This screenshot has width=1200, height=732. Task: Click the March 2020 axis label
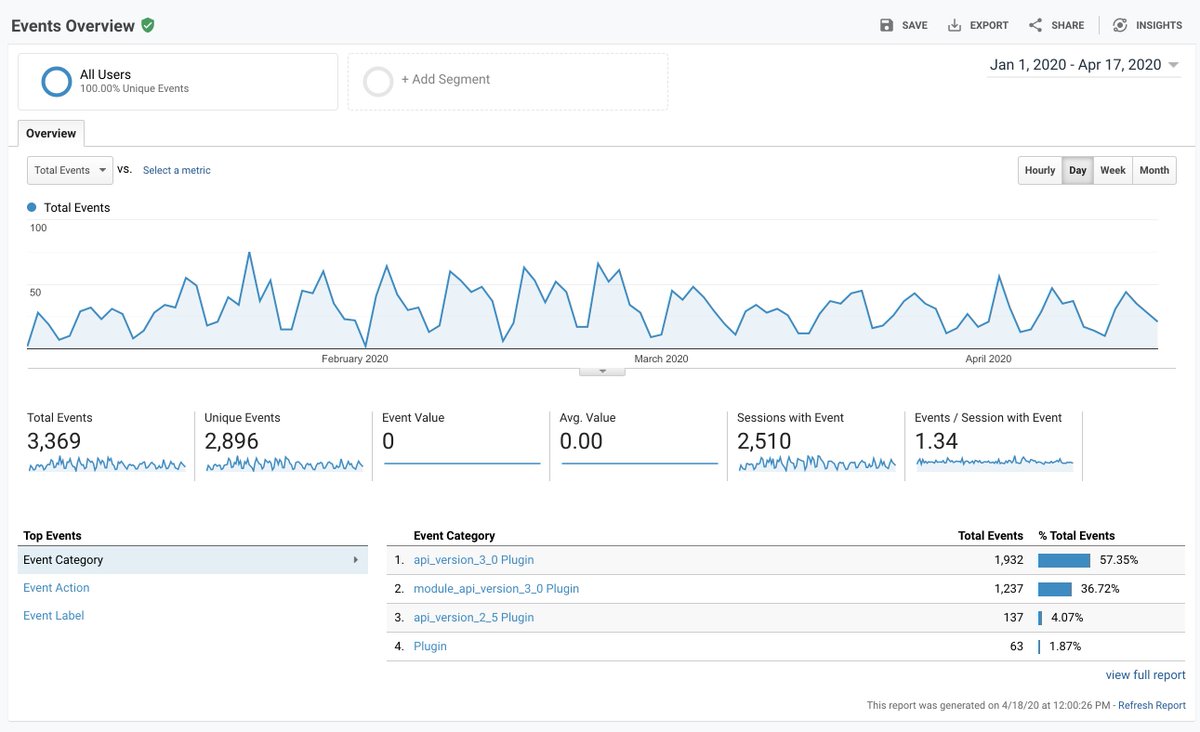[x=661, y=359]
